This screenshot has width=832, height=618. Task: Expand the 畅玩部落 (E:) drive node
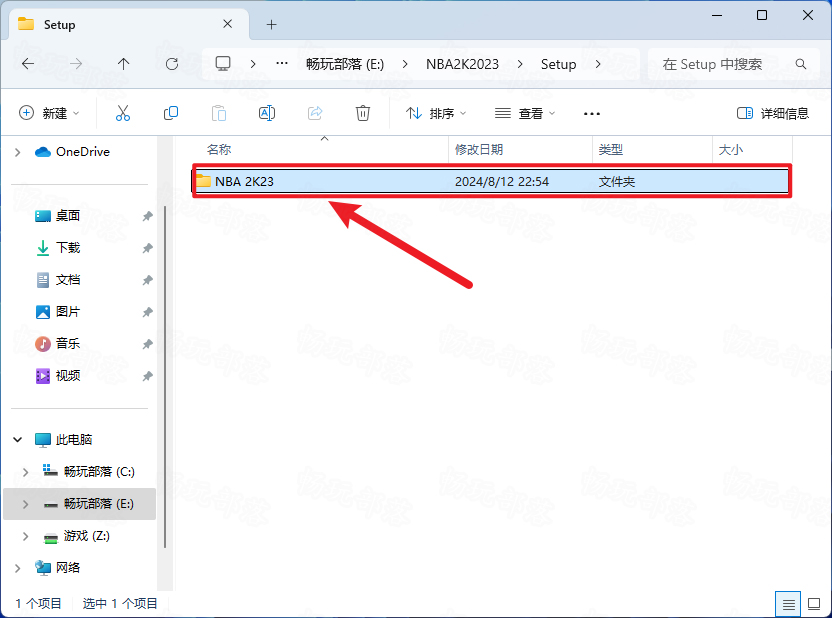(25, 504)
